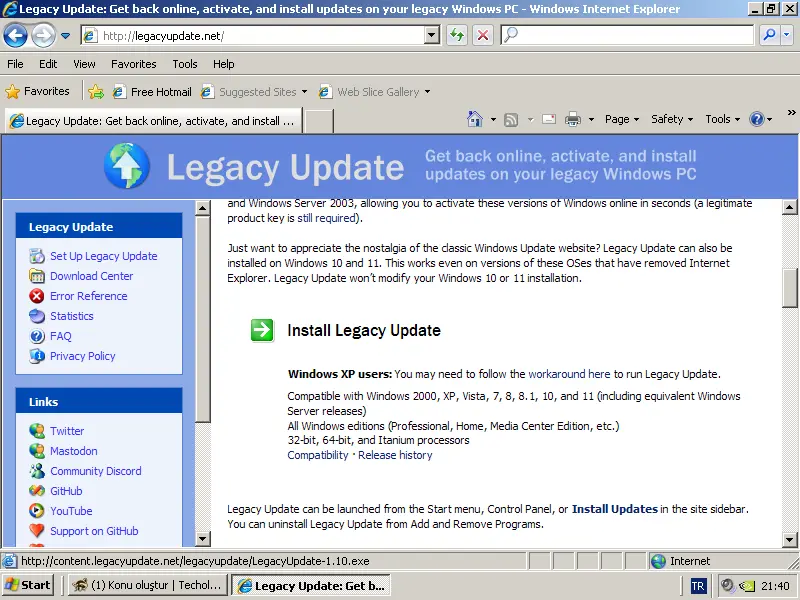This screenshot has width=800, height=600.
Task: Open the Compatibility link
Action: tap(317, 455)
